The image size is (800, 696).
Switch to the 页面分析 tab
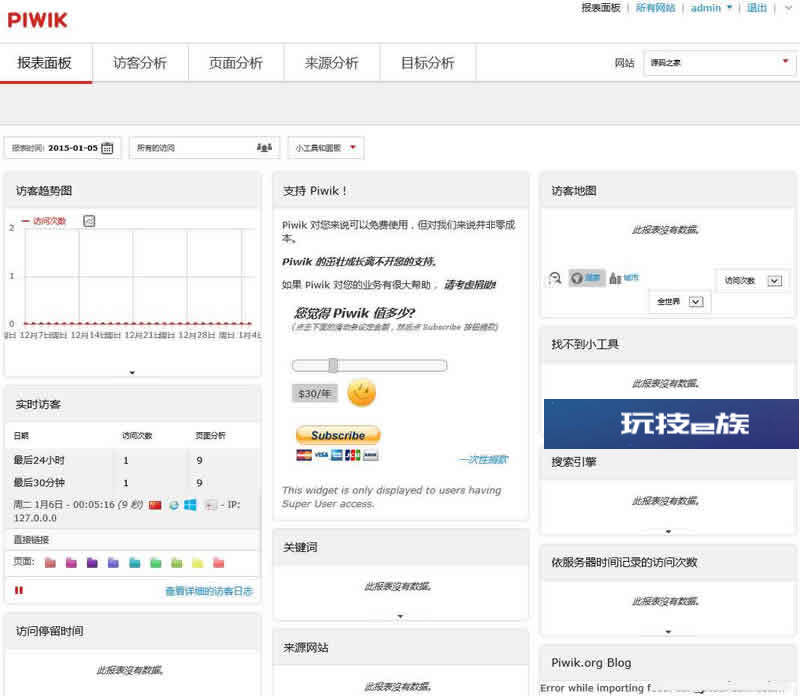pyautogui.click(x=236, y=63)
